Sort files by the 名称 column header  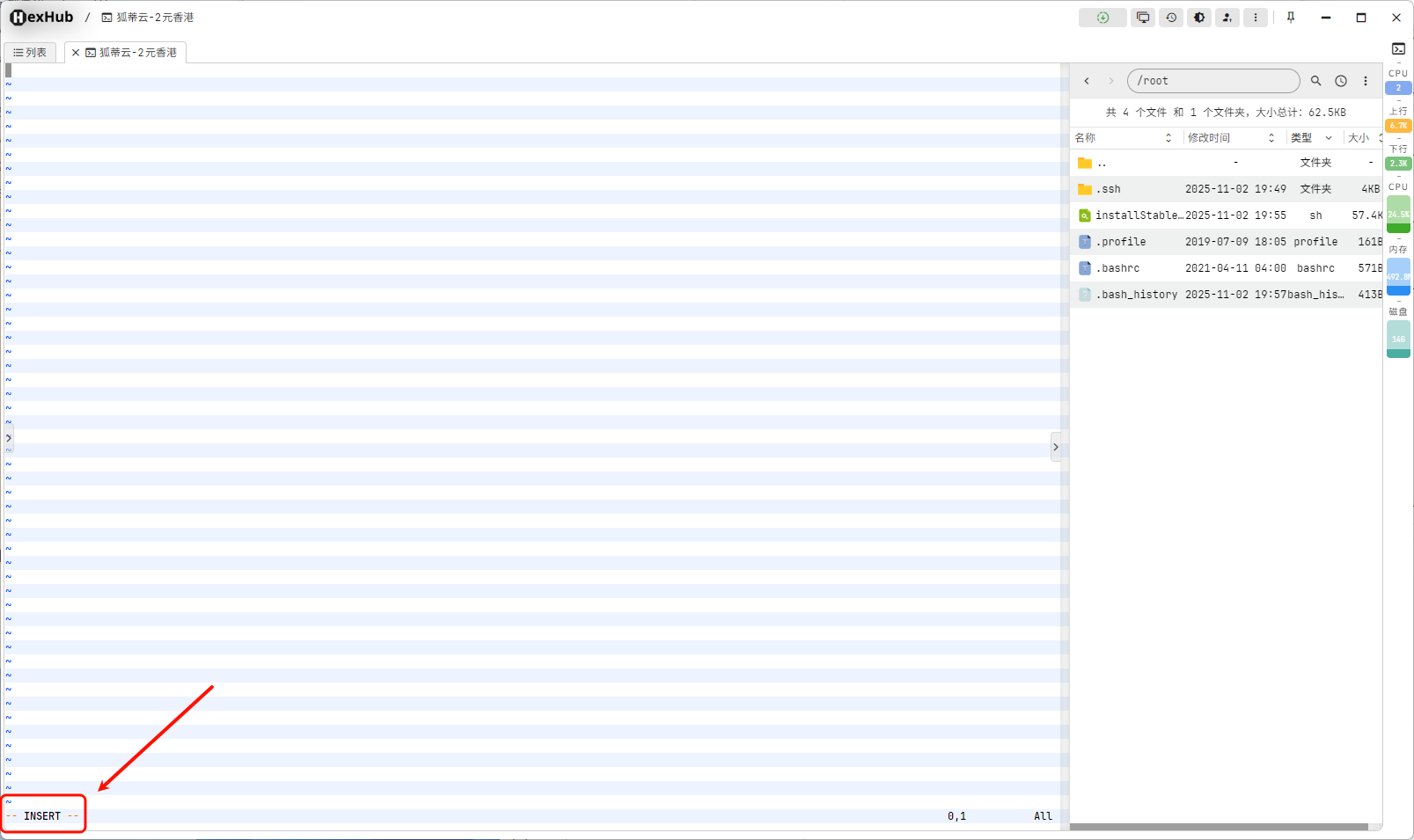(1085, 138)
